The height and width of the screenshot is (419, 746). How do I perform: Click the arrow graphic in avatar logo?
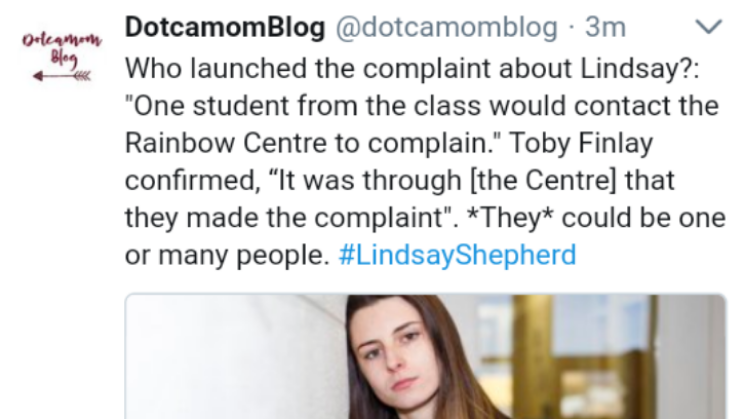pyautogui.click(x=62, y=76)
